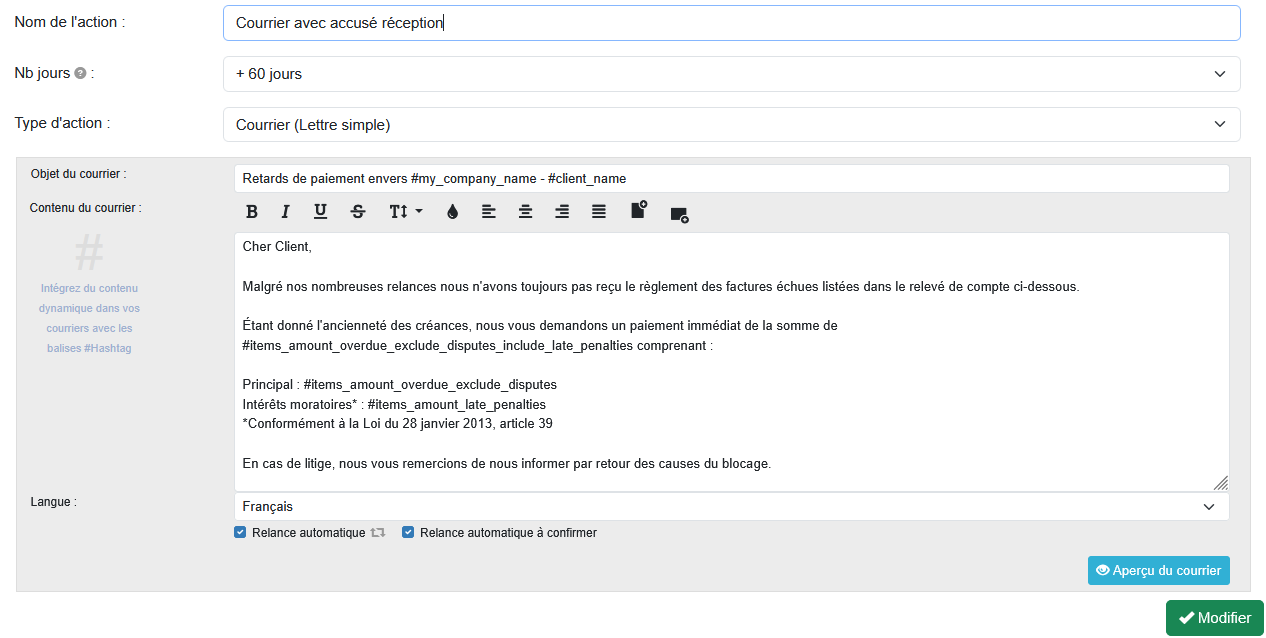Click the insert document icon in the toolbar

click(637, 211)
